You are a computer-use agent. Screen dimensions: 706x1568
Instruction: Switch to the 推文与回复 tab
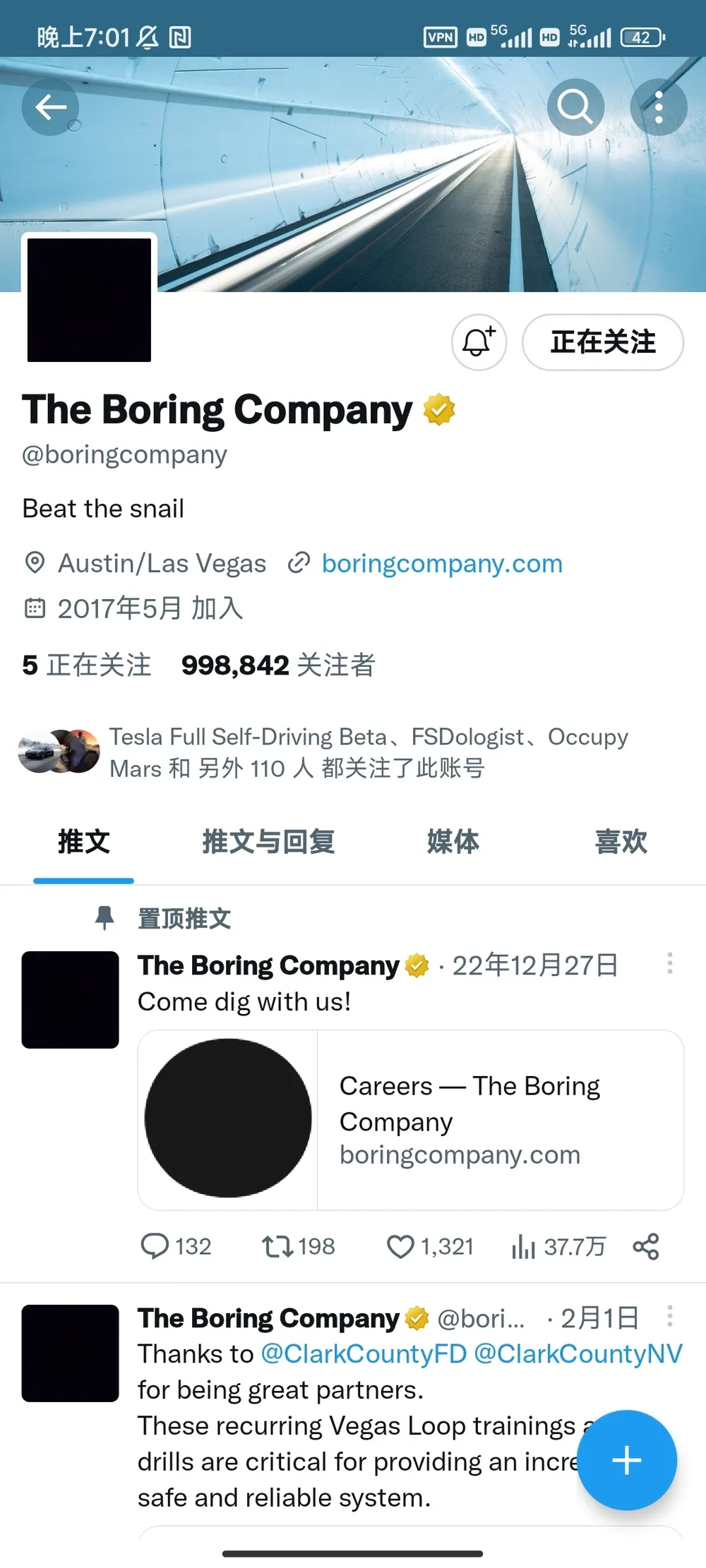tap(268, 841)
